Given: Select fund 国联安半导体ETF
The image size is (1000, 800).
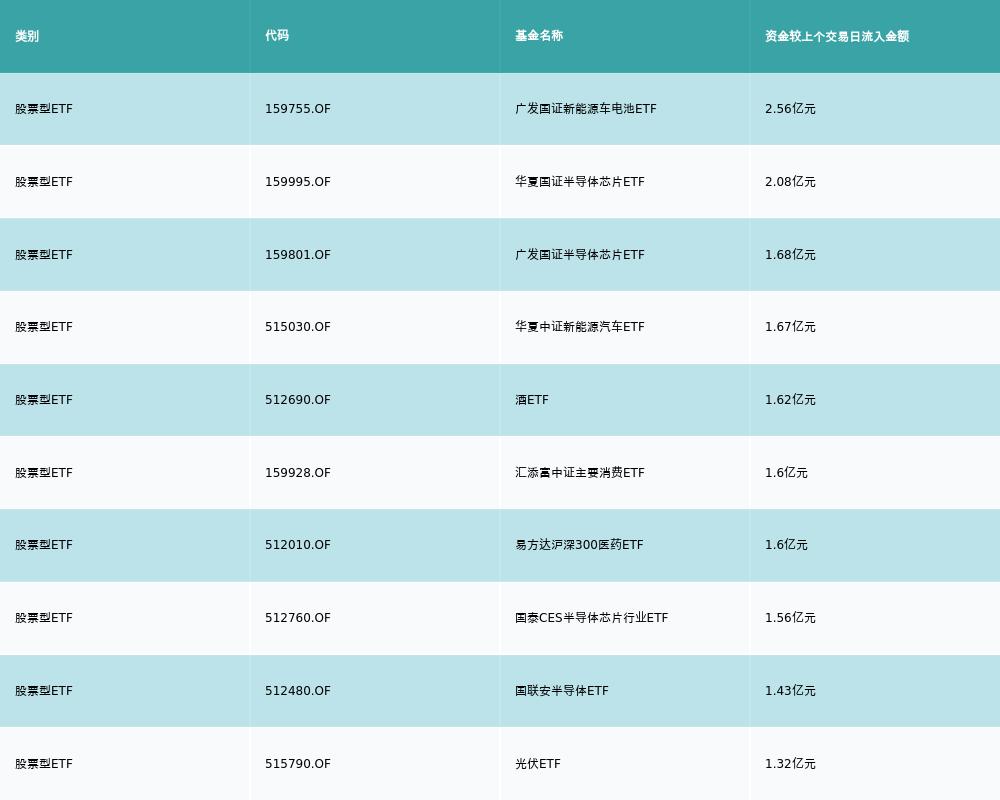Looking at the screenshot, I should (x=562, y=691).
